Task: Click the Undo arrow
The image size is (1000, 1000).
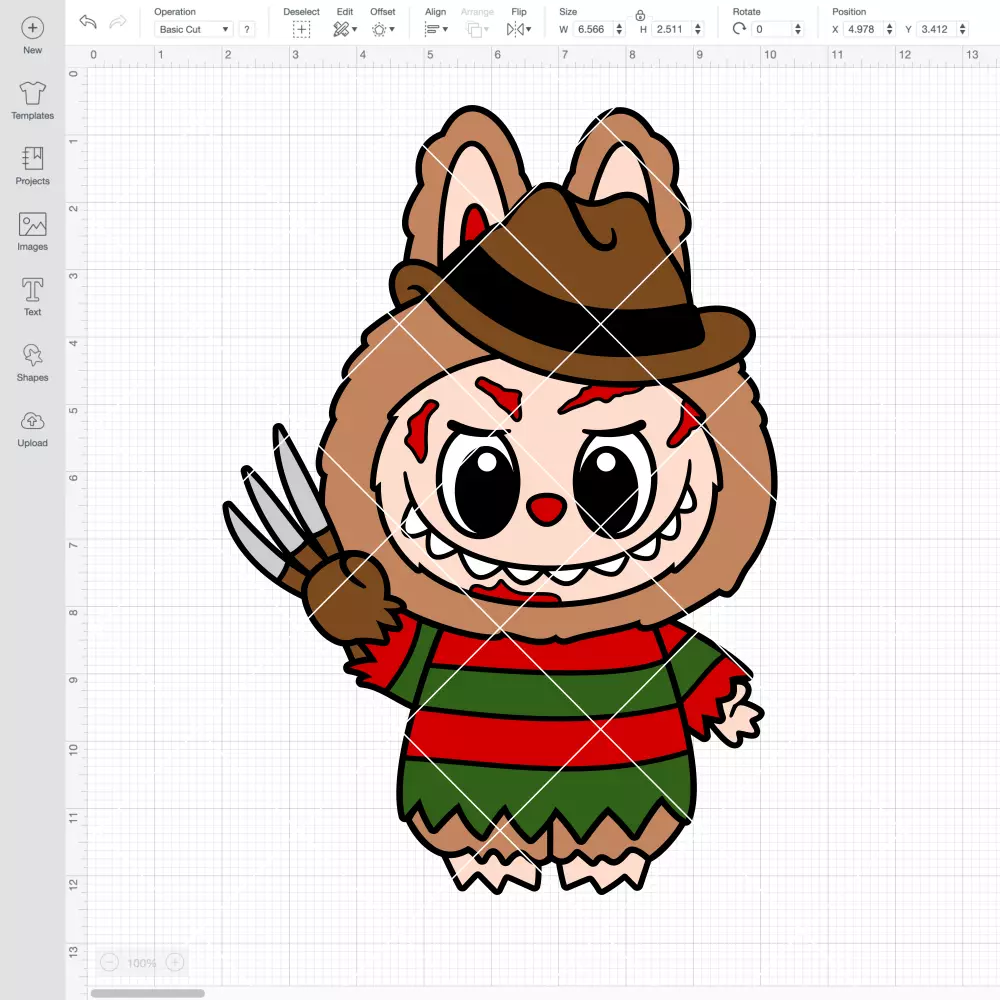Action: pyautogui.click(x=88, y=22)
